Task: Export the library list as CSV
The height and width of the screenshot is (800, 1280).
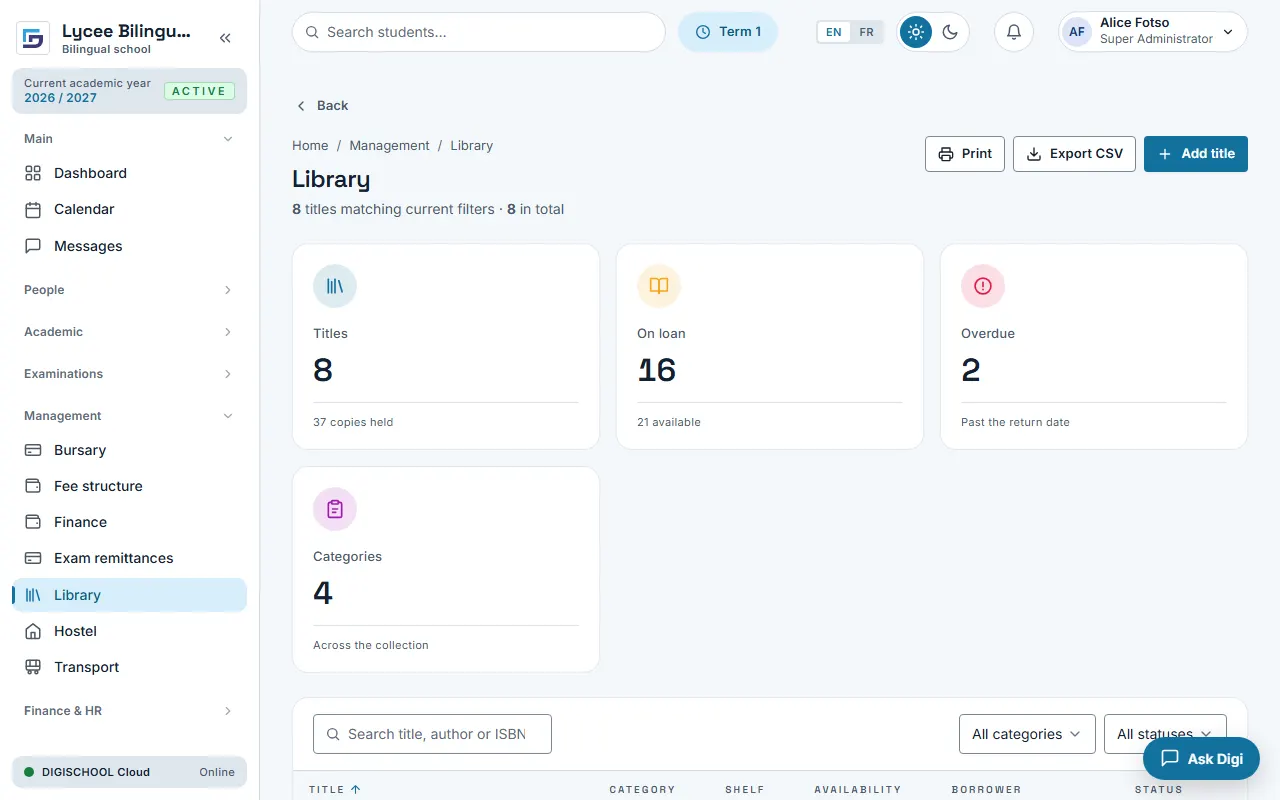Action: click(1075, 154)
